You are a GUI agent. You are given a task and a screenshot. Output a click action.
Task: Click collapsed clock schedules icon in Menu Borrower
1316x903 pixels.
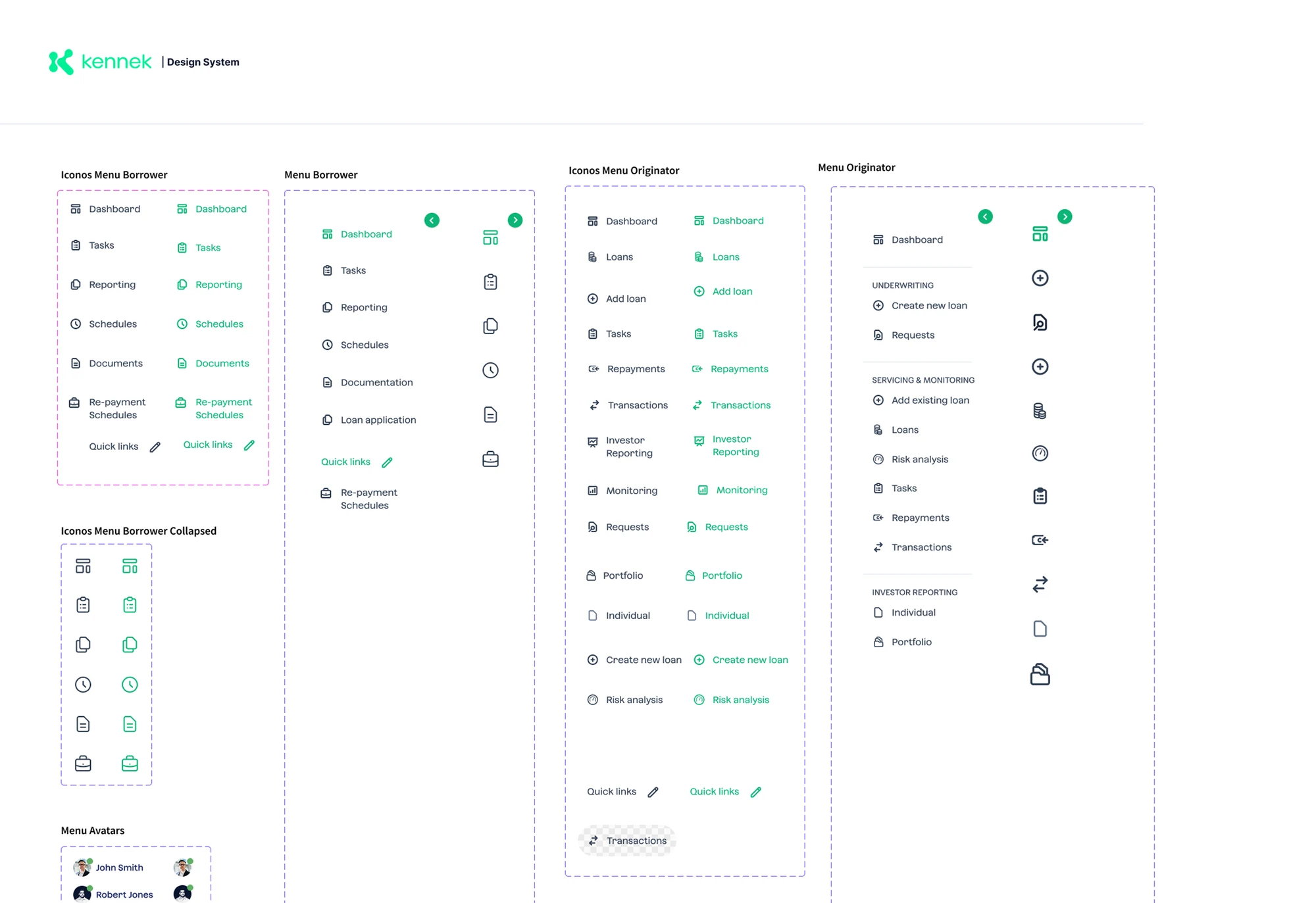point(490,370)
